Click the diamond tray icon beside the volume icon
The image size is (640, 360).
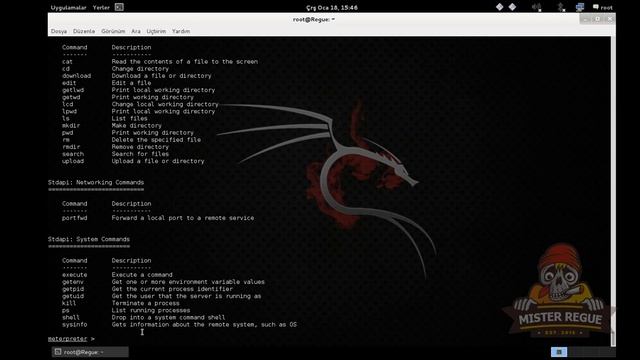pos(512,7)
